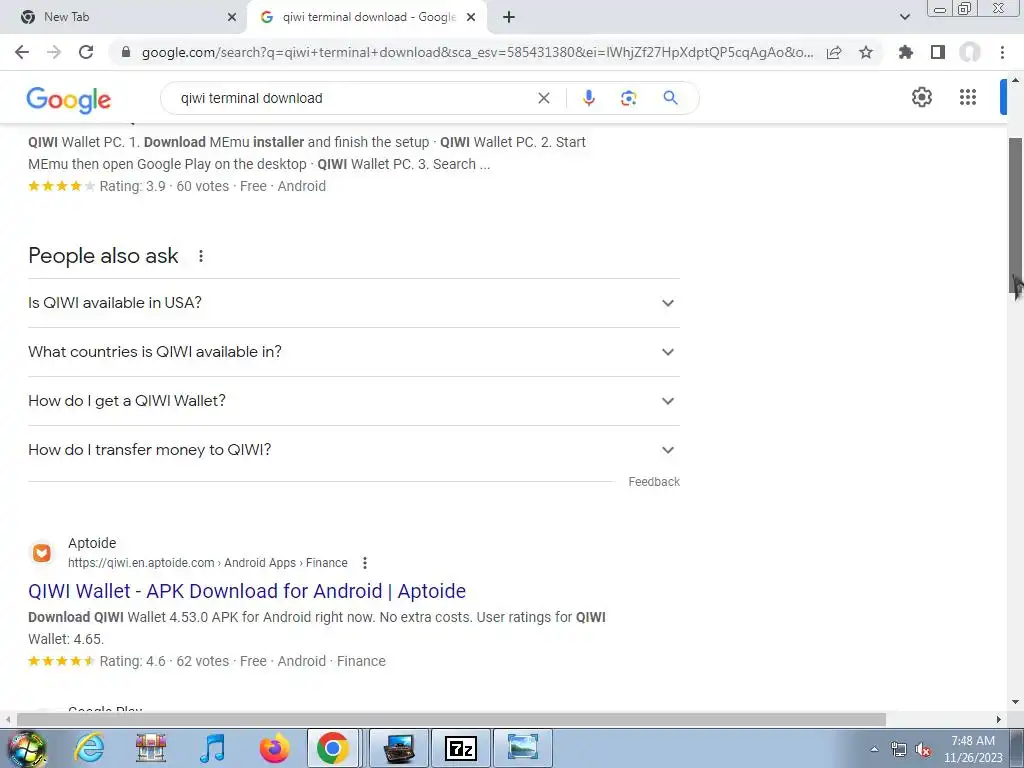This screenshot has width=1024, height=768.
Task: Open Firefox from the taskbar
Action: pos(274,748)
